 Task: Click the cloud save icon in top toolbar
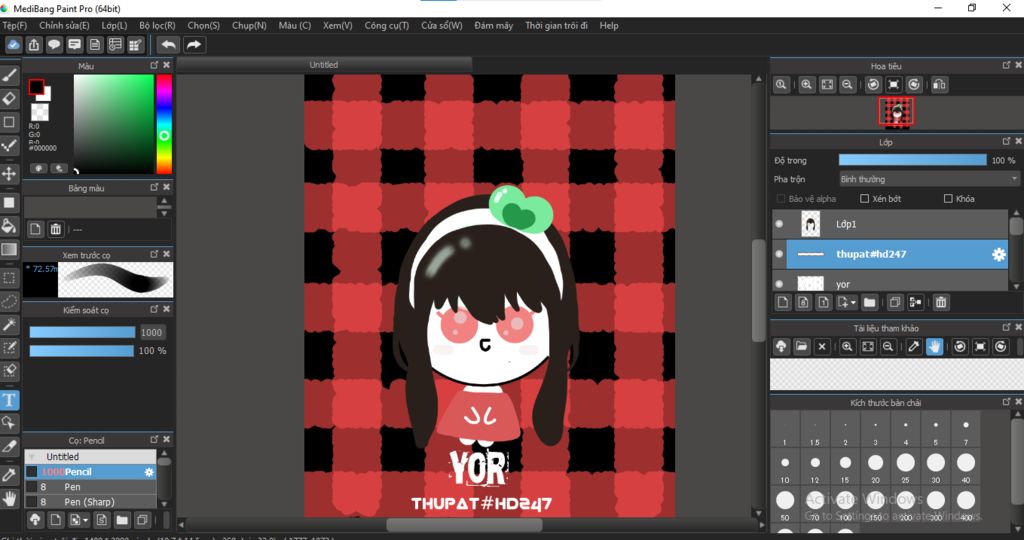(14, 44)
